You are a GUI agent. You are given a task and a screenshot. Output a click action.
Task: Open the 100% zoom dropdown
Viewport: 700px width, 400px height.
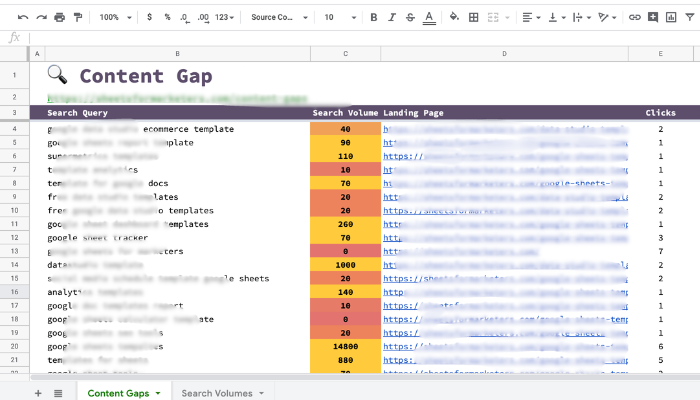115,17
